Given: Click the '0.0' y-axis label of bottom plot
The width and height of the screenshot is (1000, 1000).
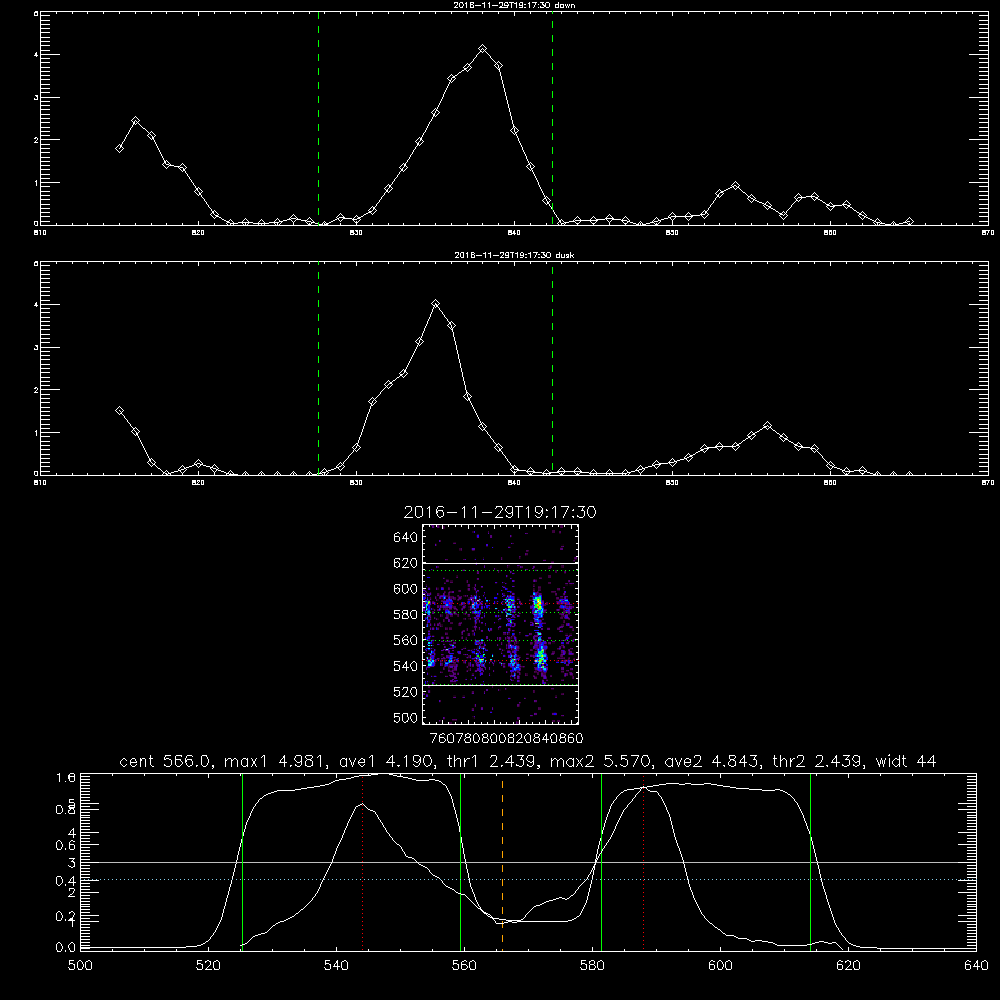Looking at the screenshot, I should (66, 948).
